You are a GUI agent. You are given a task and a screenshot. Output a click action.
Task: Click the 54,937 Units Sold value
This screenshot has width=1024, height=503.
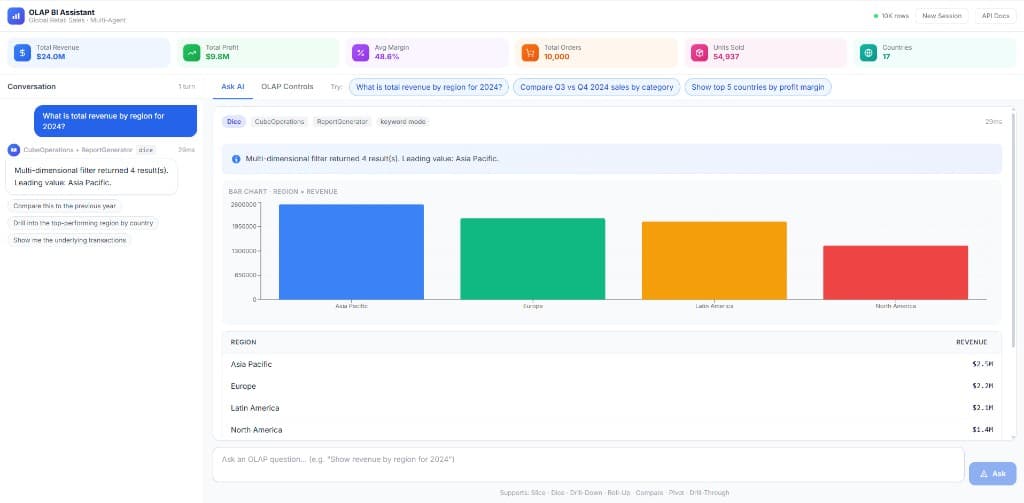[726, 57]
